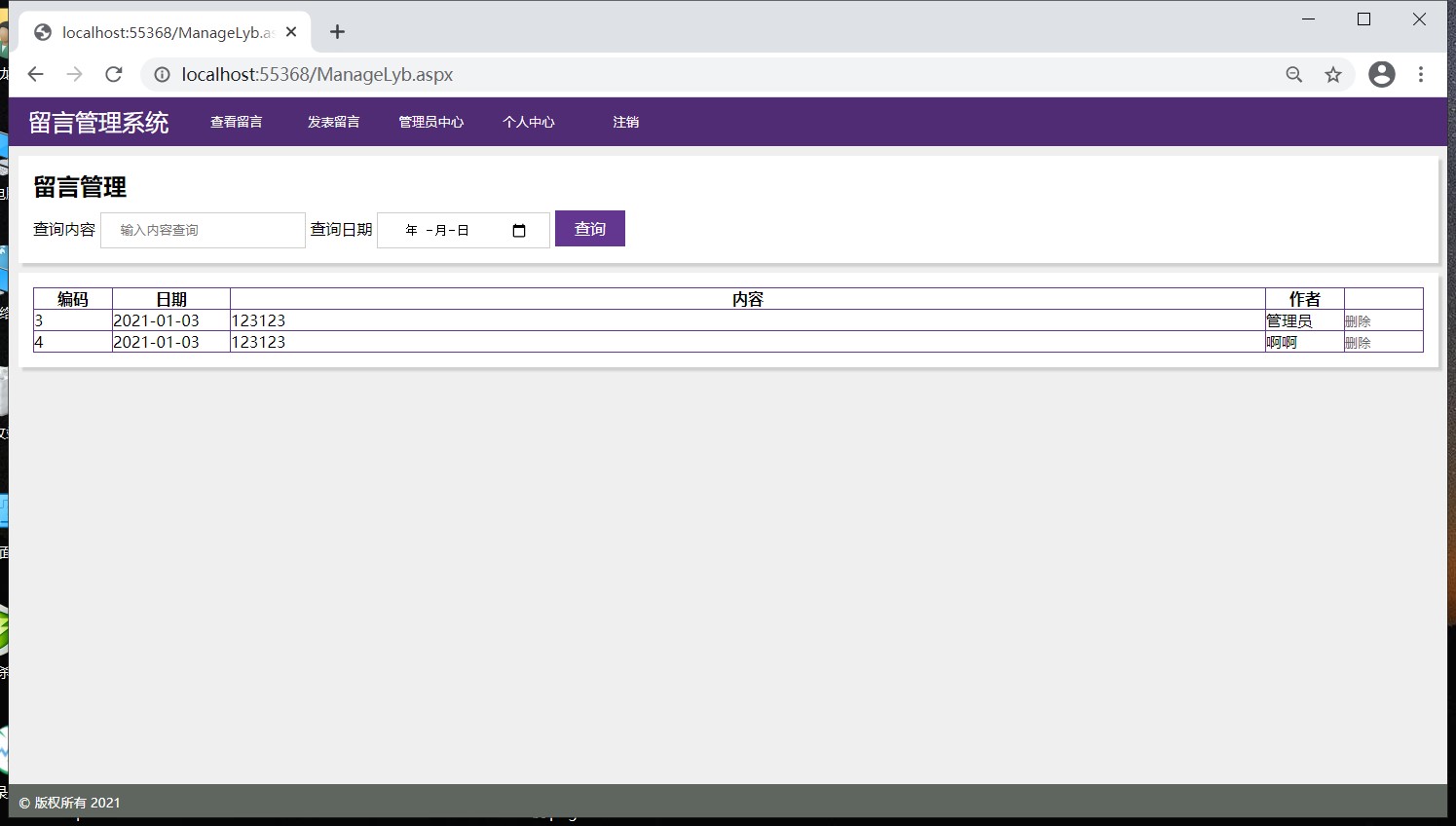This screenshot has width=1456, height=826.
Task: Reload the page with the refresh icon
Action: (x=114, y=75)
